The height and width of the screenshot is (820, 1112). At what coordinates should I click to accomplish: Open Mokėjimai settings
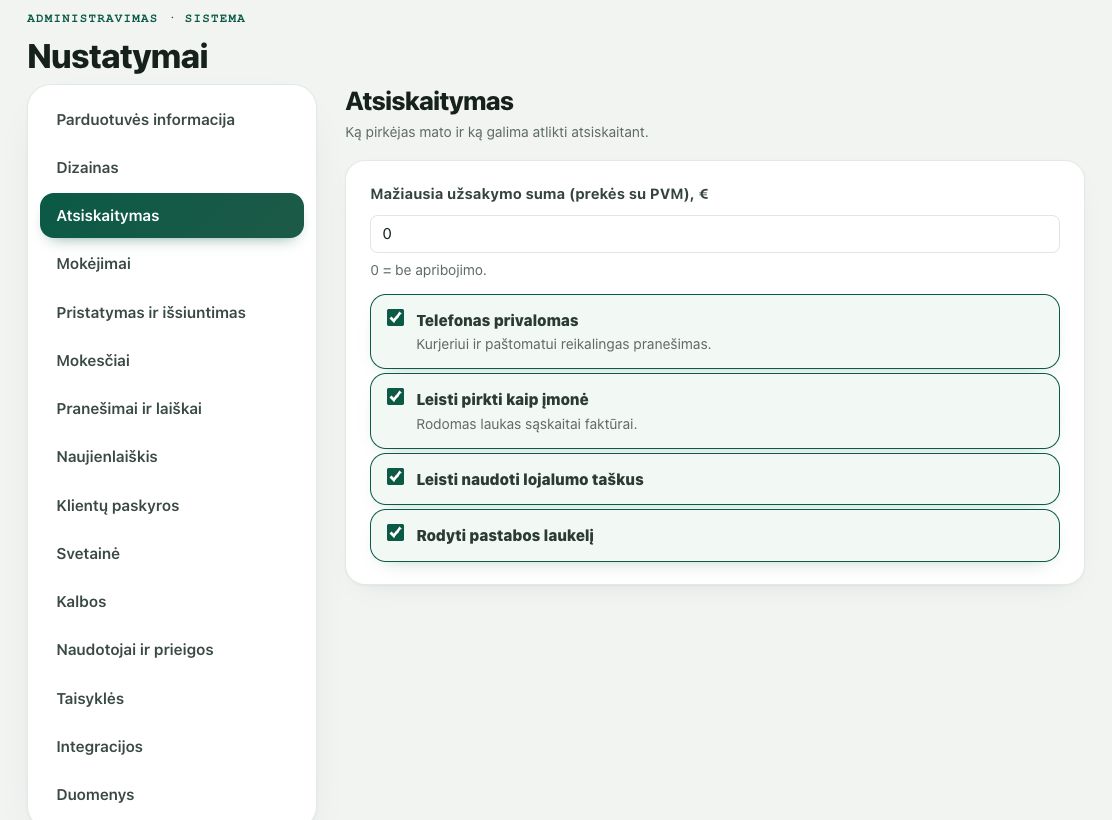tap(172, 264)
